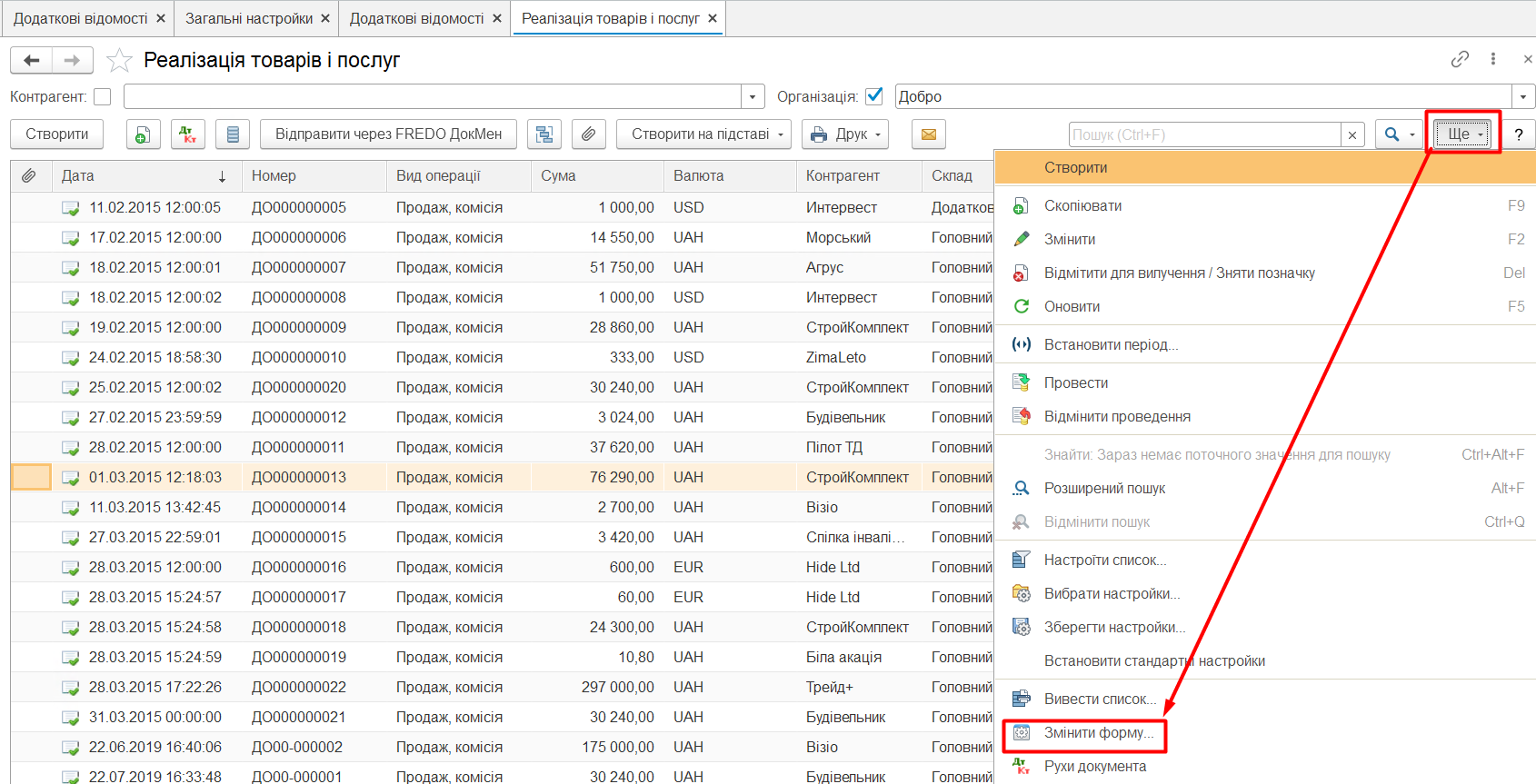The height and width of the screenshot is (784, 1536).
Task: Choose Відмітити для вилучення / Зняти позначку
Action: click(x=1265, y=273)
